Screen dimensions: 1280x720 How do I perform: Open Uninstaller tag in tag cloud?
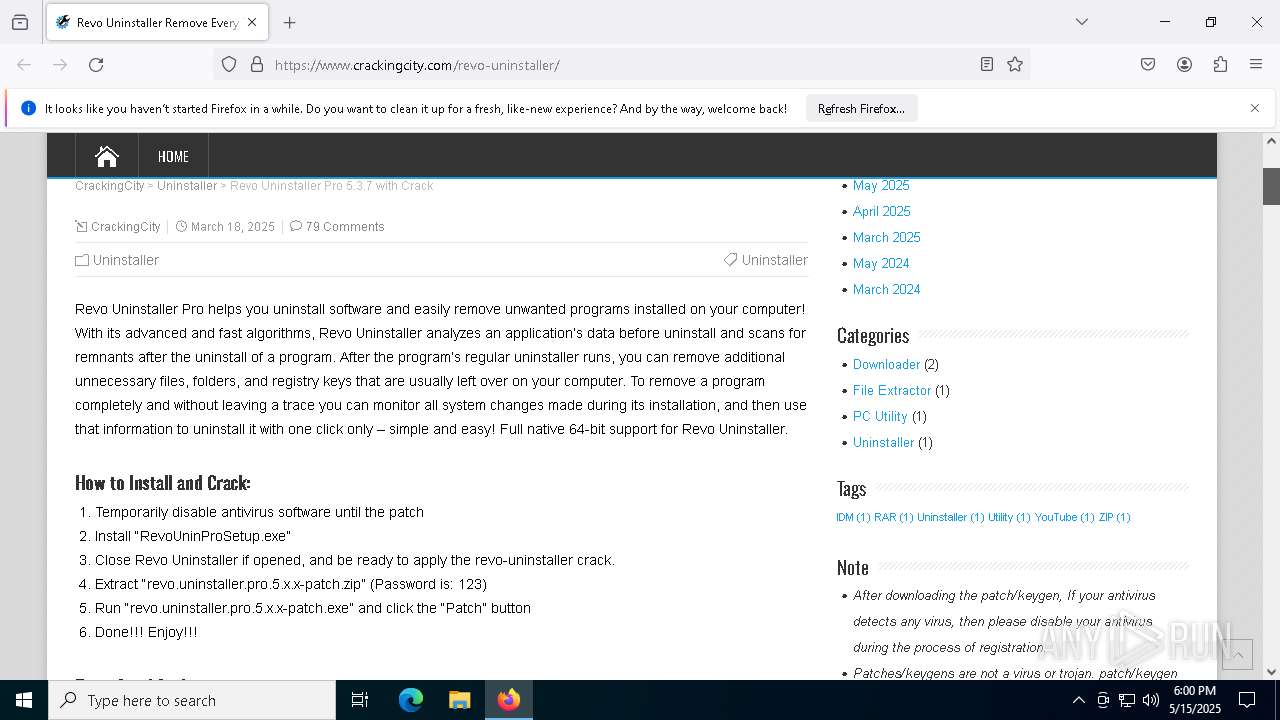tap(951, 518)
